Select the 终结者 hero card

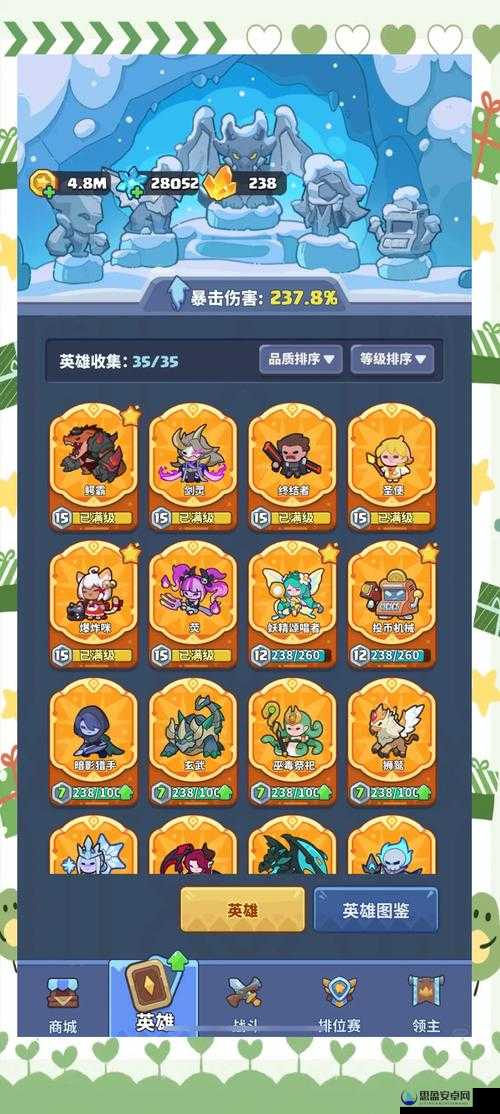(x=292, y=467)
